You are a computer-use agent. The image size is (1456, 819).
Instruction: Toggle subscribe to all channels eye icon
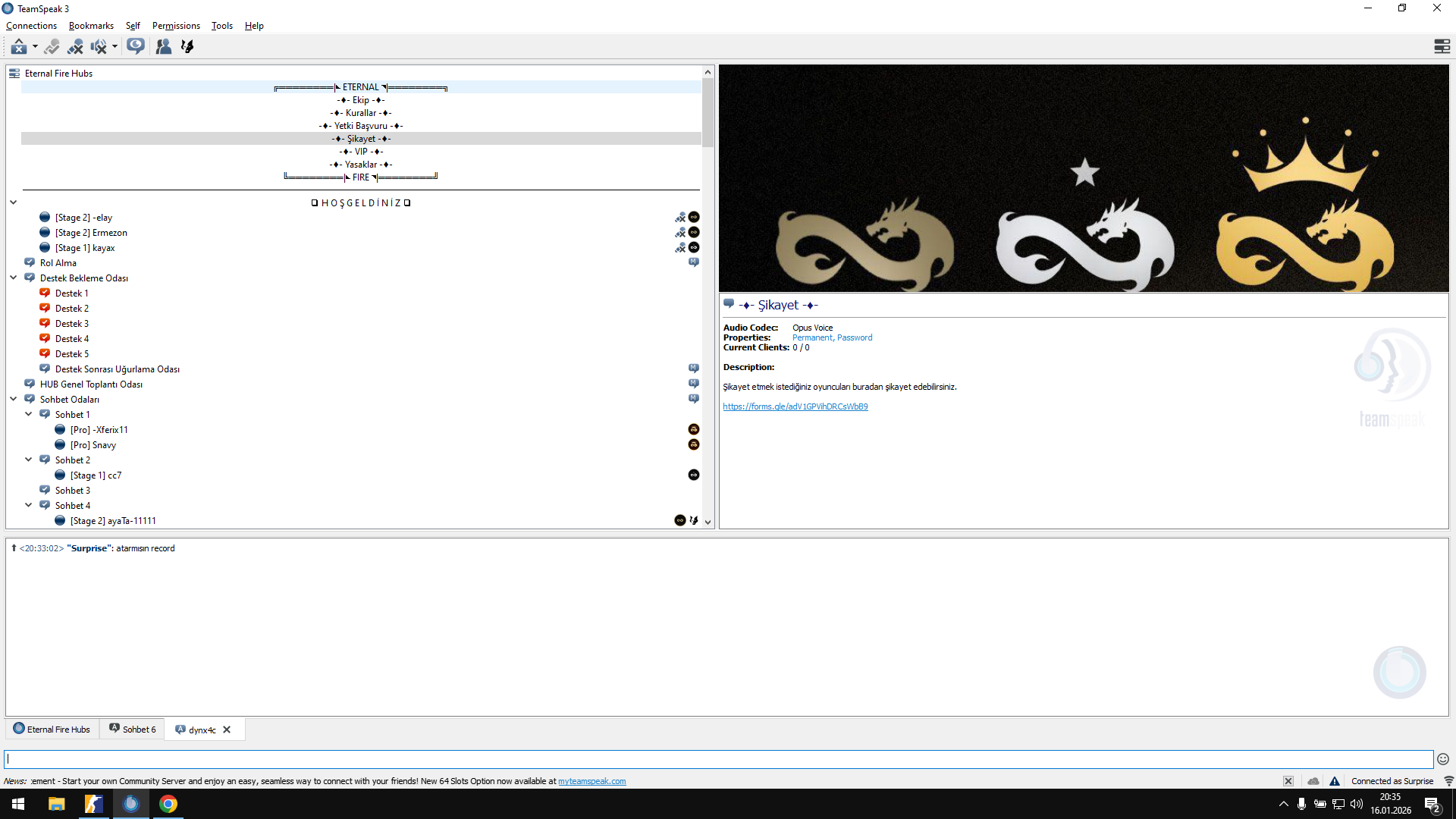(136, 47)
